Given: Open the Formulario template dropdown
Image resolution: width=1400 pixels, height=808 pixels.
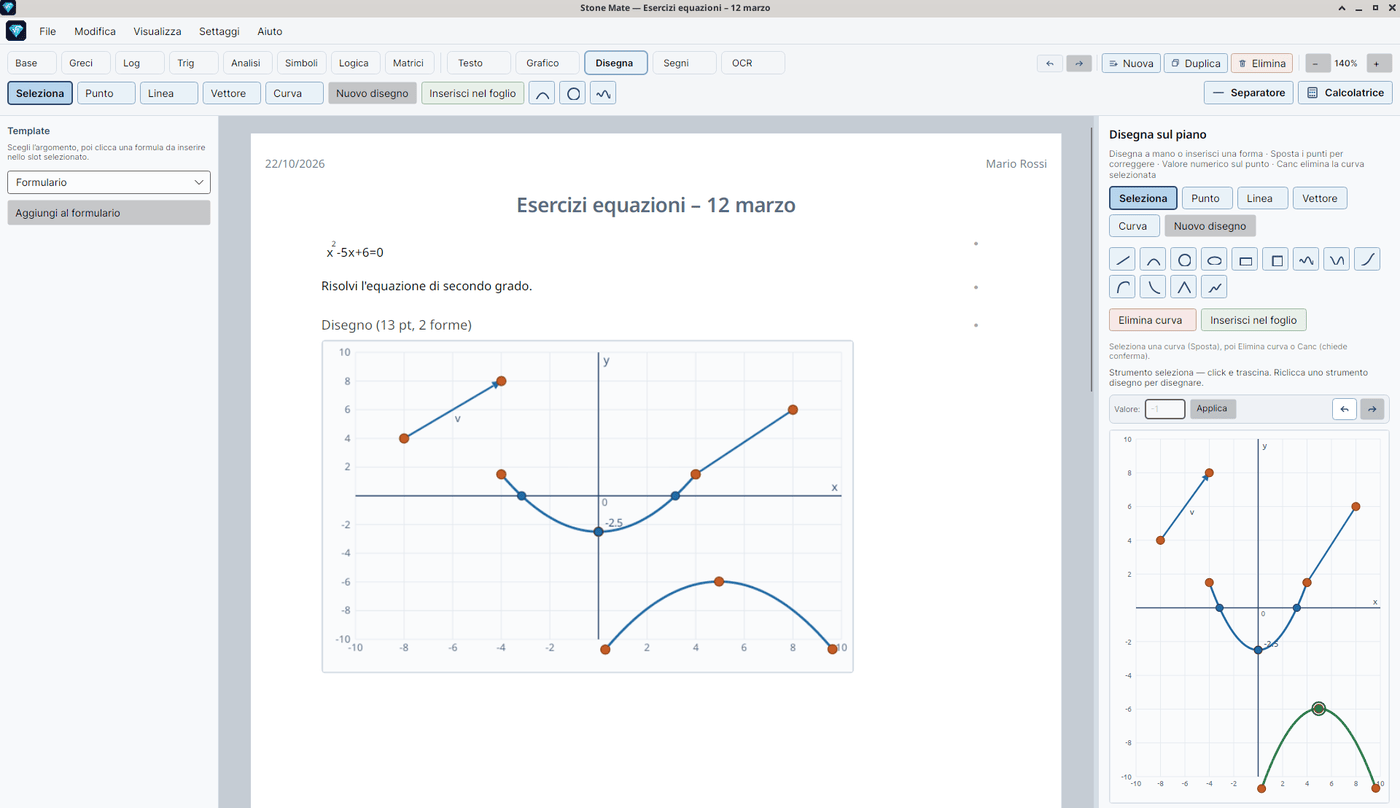Looking at the screenshot, I should tap(109, 182).
